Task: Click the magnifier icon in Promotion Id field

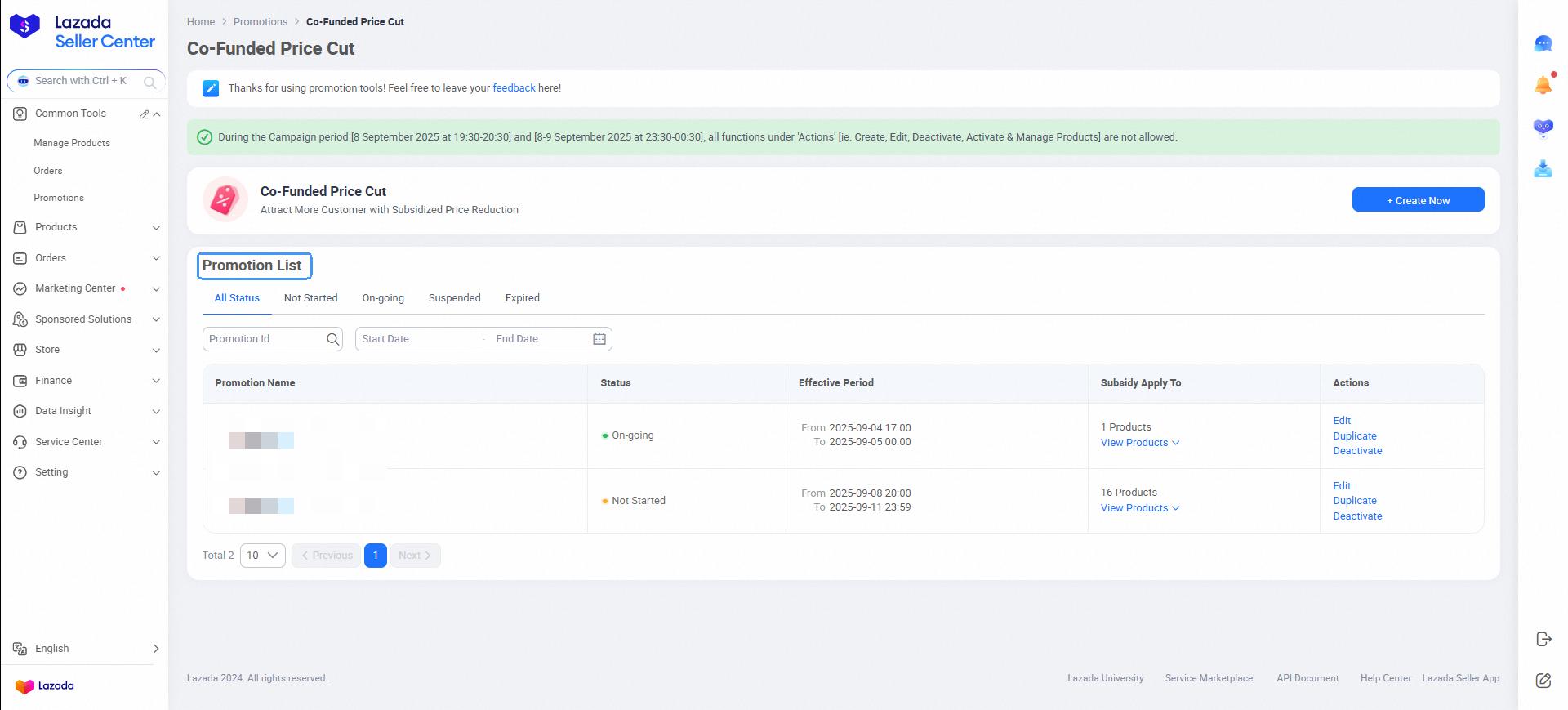Action: point(332,339)
